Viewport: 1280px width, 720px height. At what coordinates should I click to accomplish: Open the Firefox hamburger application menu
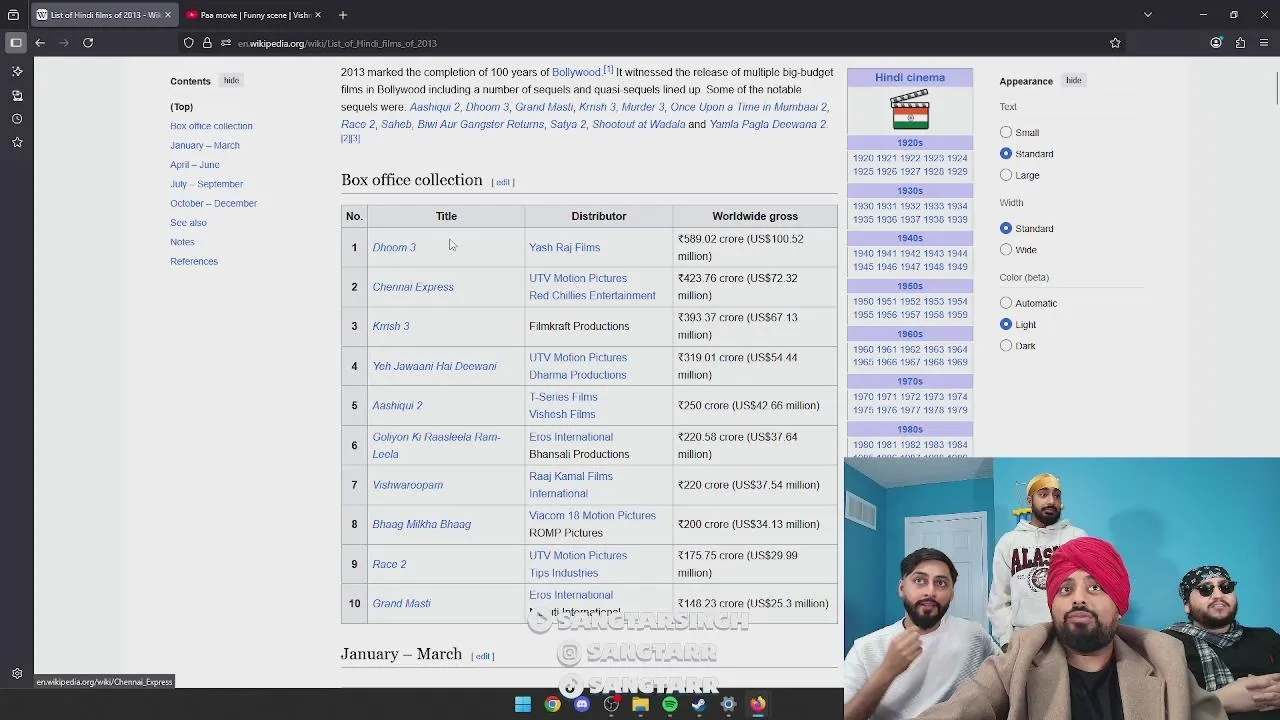1265,43
